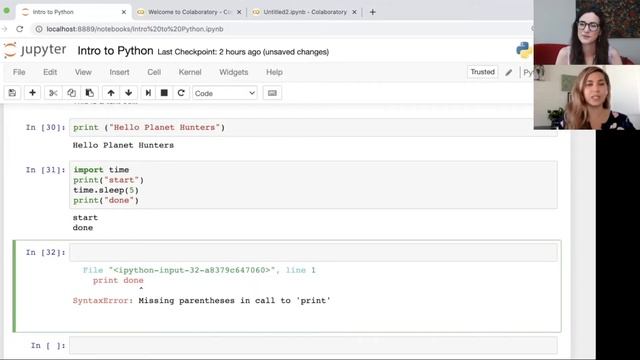This screenshot has height=360, width=640.
Task: Restart the kernel with circular arrow
Action: click(x=181, y=93)
